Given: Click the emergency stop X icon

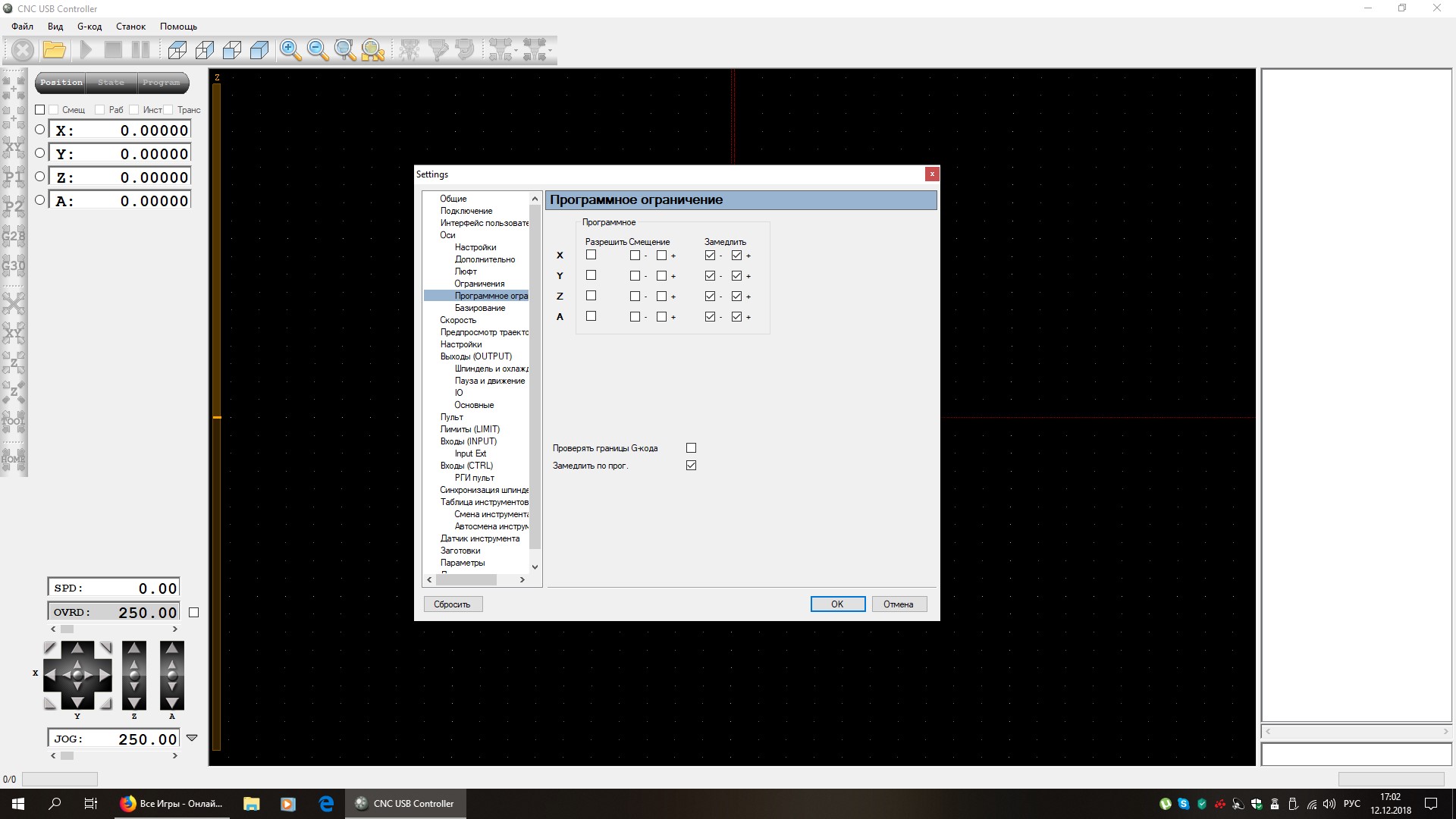Looking at the screenshot, I should [x=23, y=50].
